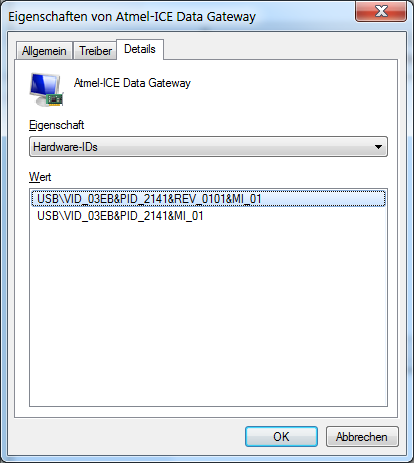Click the green circuit card on the device icon

tap(55, 100)
